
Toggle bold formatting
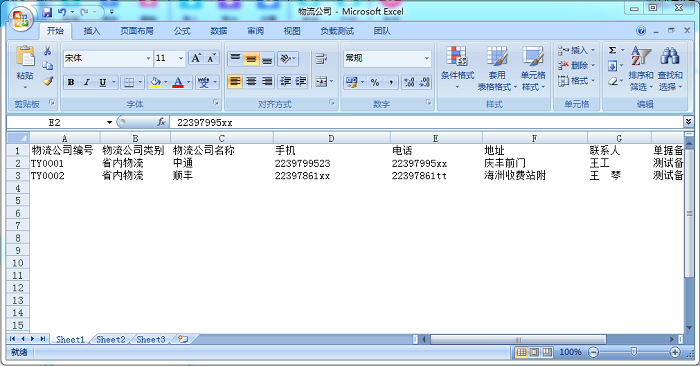pyautogui.click(x=71, y=82)
